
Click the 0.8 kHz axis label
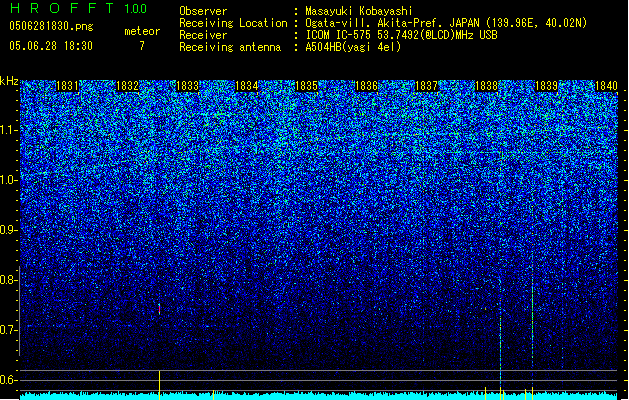tap(8, 280)
